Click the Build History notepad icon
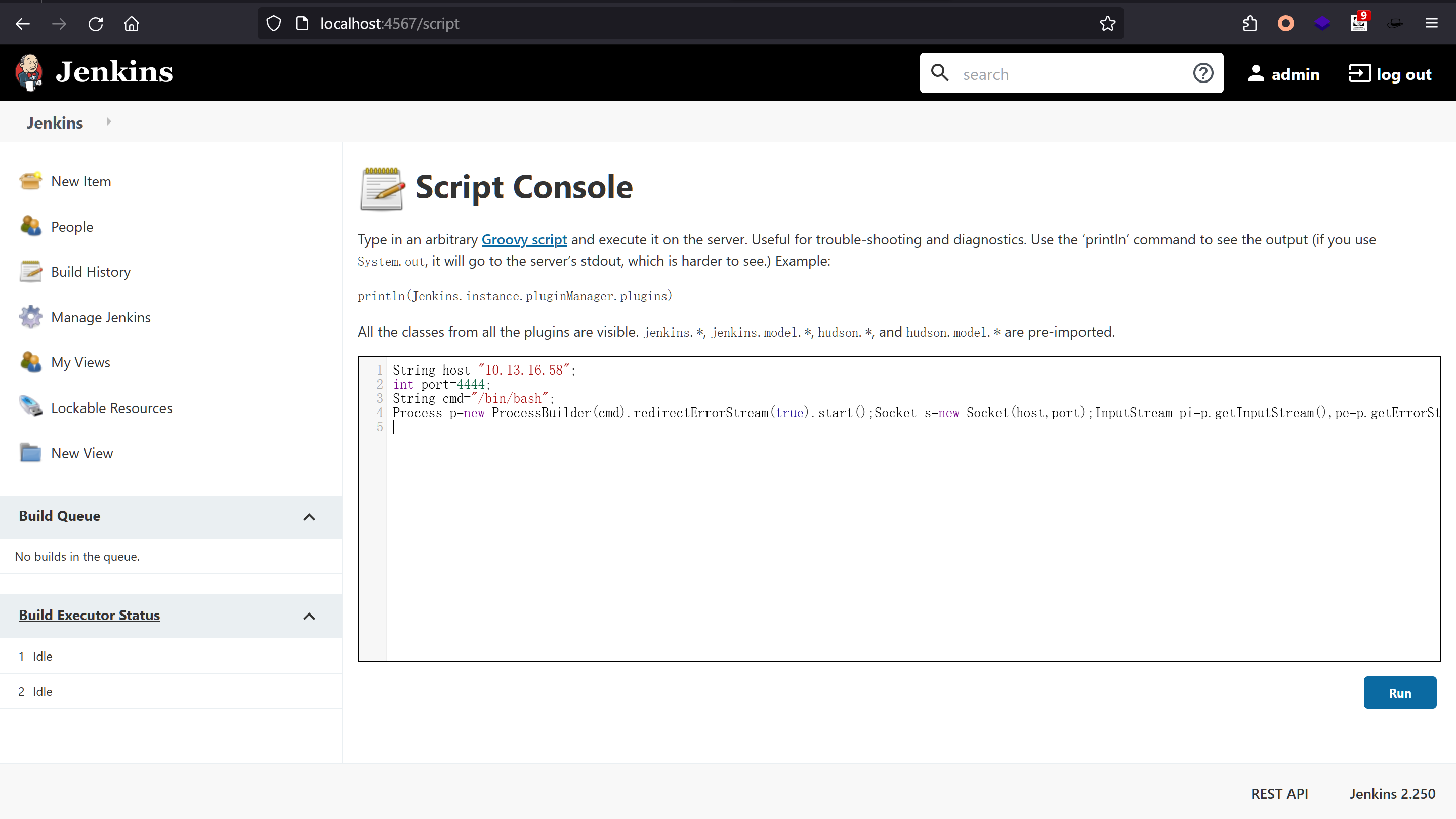 pyautogui.click(x=30, y=271)
